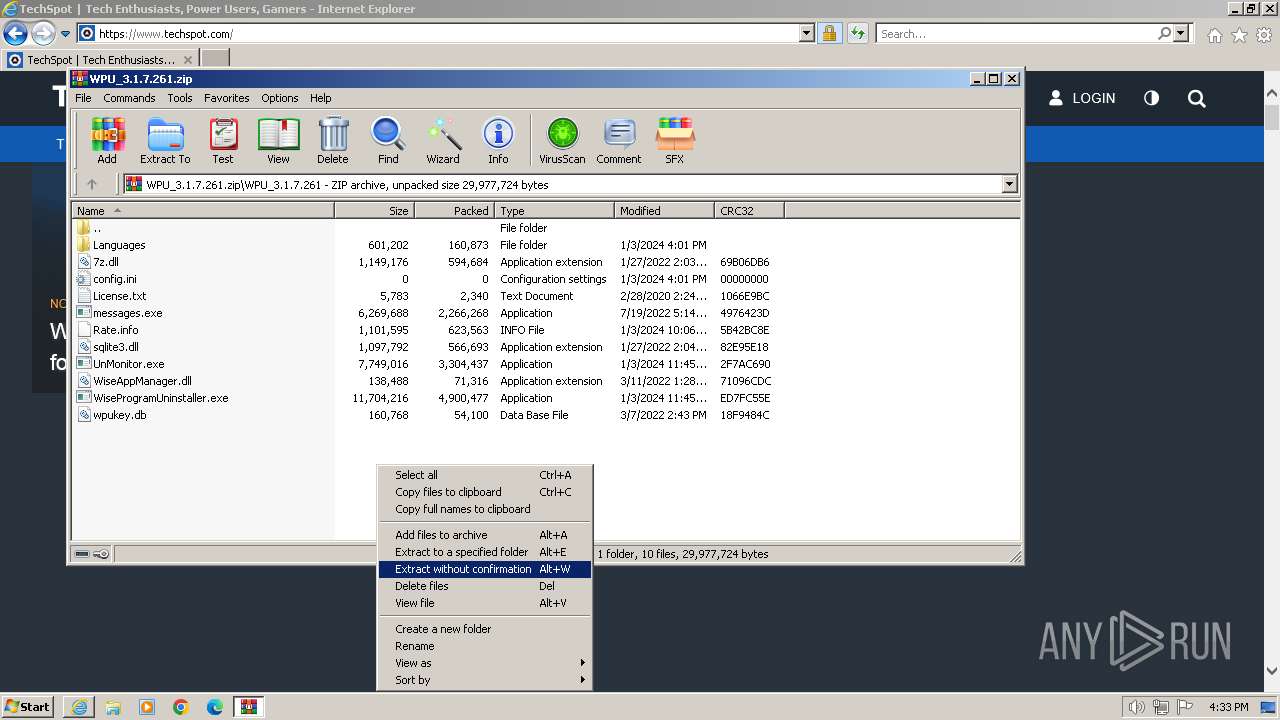Open the Comment tool

tap(619, 140)
